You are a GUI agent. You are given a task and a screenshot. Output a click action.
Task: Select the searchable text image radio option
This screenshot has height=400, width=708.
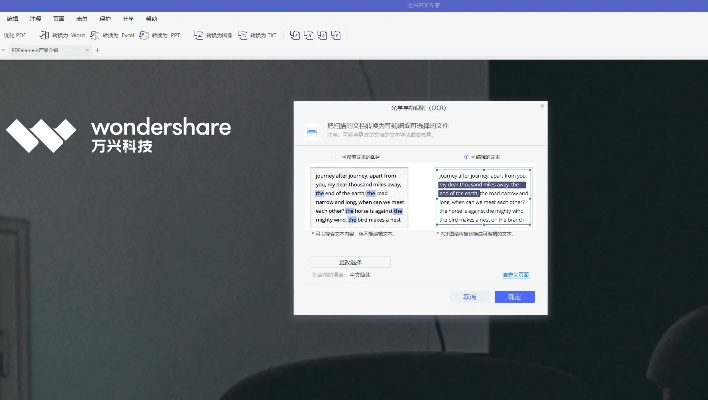pos(338,157)
